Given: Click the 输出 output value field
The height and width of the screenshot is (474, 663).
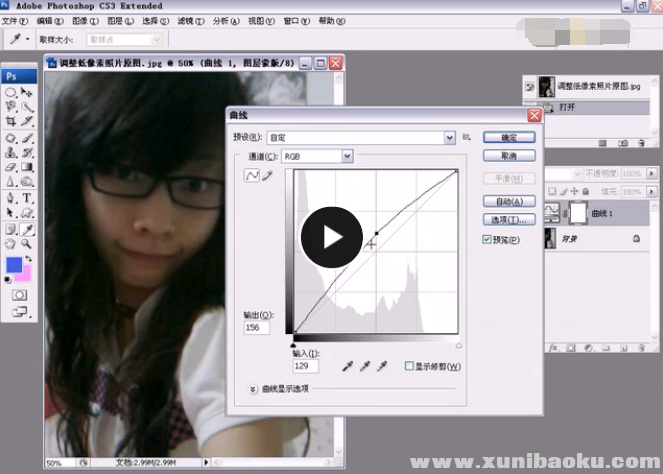Looking at the screenshot, I should click(x=257, y=327).
